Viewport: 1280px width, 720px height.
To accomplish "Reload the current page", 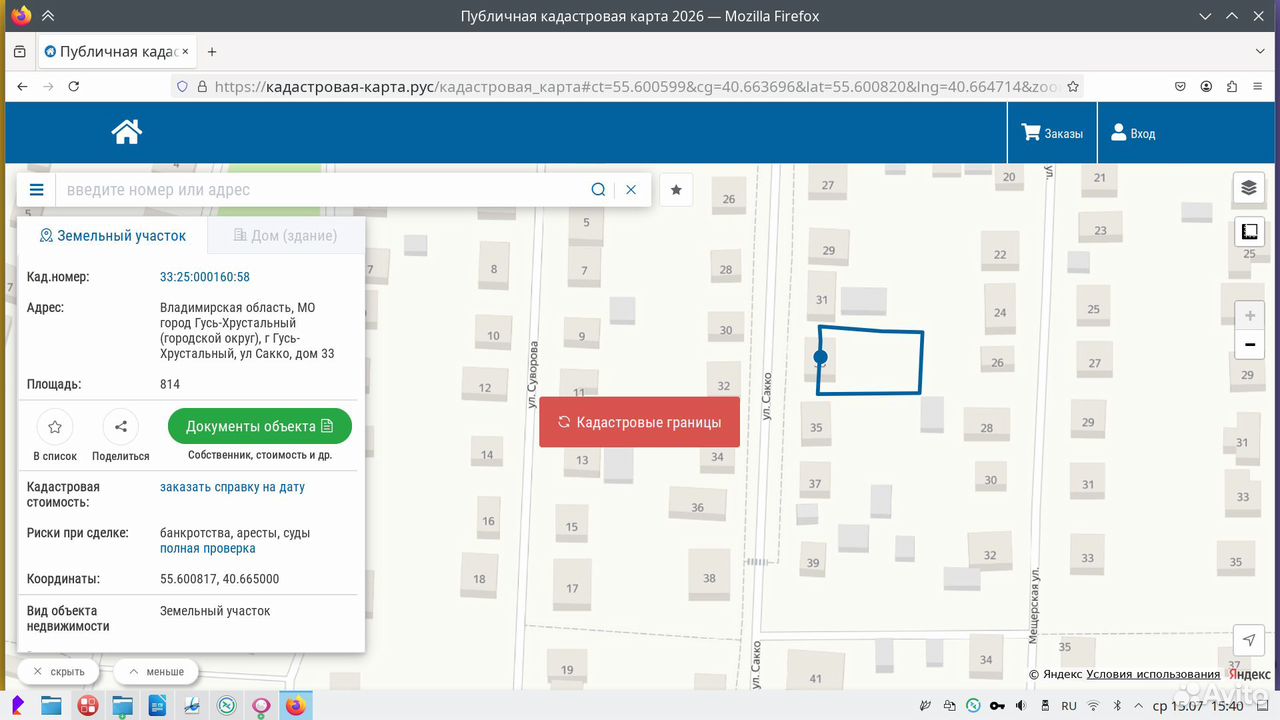I will click(x=74, y=87).
